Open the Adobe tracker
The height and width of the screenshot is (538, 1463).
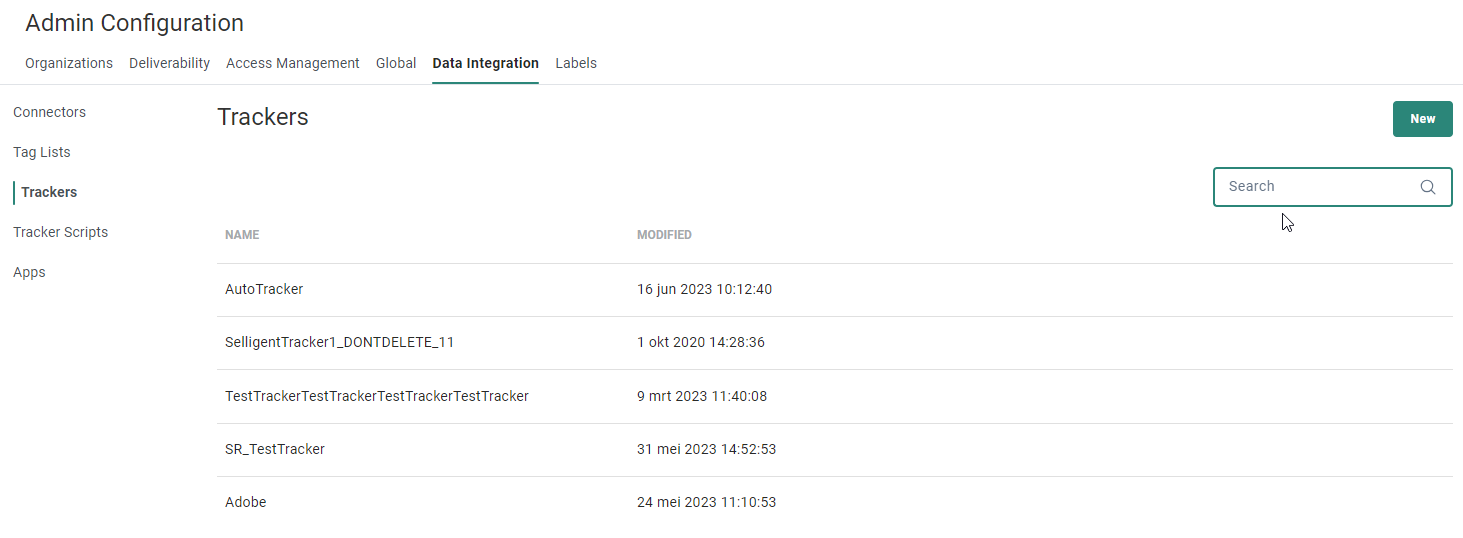(x=245, y=502)
